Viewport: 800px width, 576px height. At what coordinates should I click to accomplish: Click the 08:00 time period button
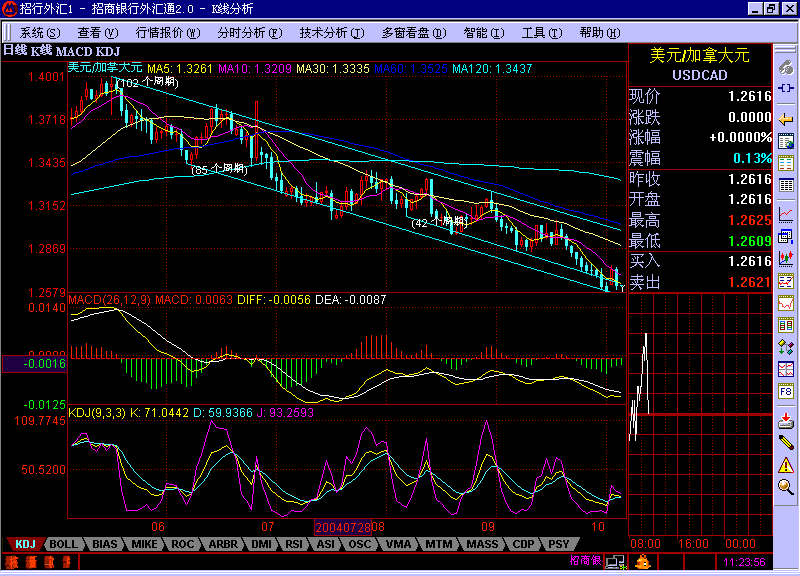click(x=644, y=544)
